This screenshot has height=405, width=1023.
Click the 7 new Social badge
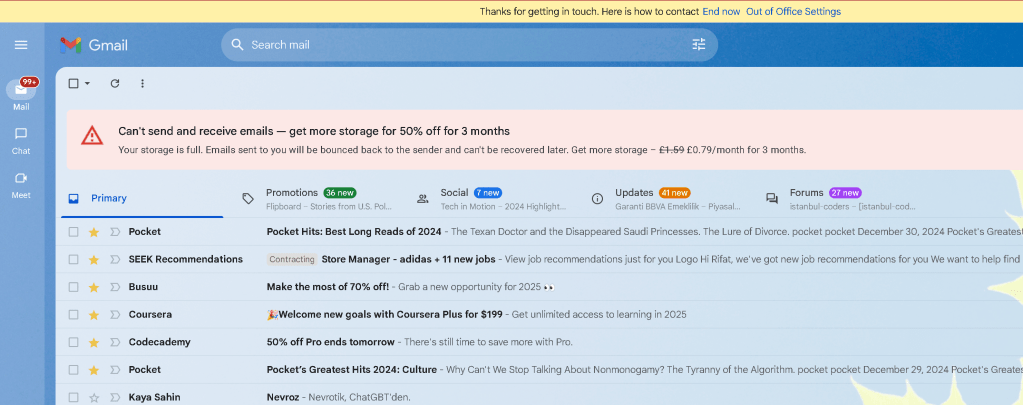(487, 193)
